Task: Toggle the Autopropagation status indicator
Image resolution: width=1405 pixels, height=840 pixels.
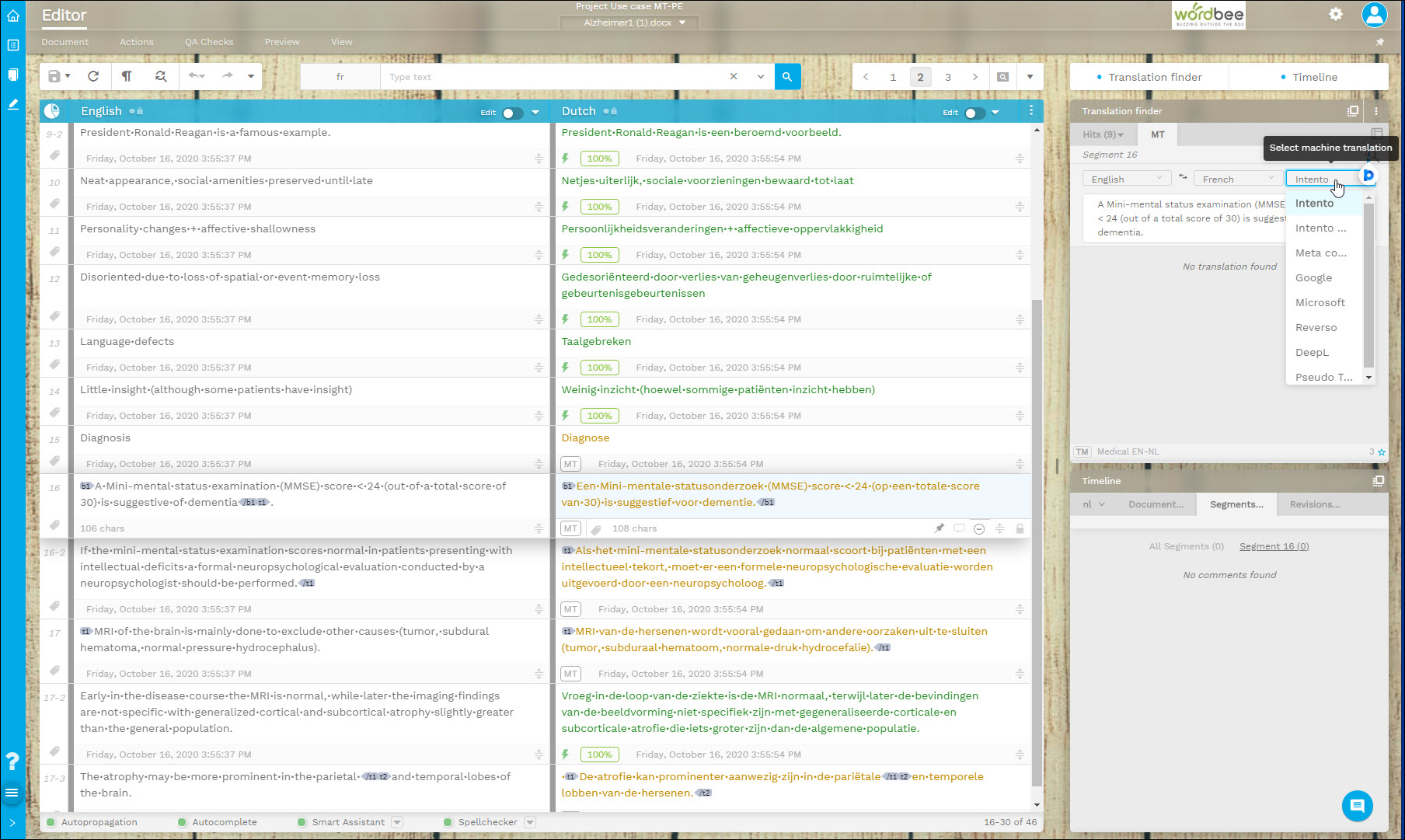Action: tap(51, 822)
